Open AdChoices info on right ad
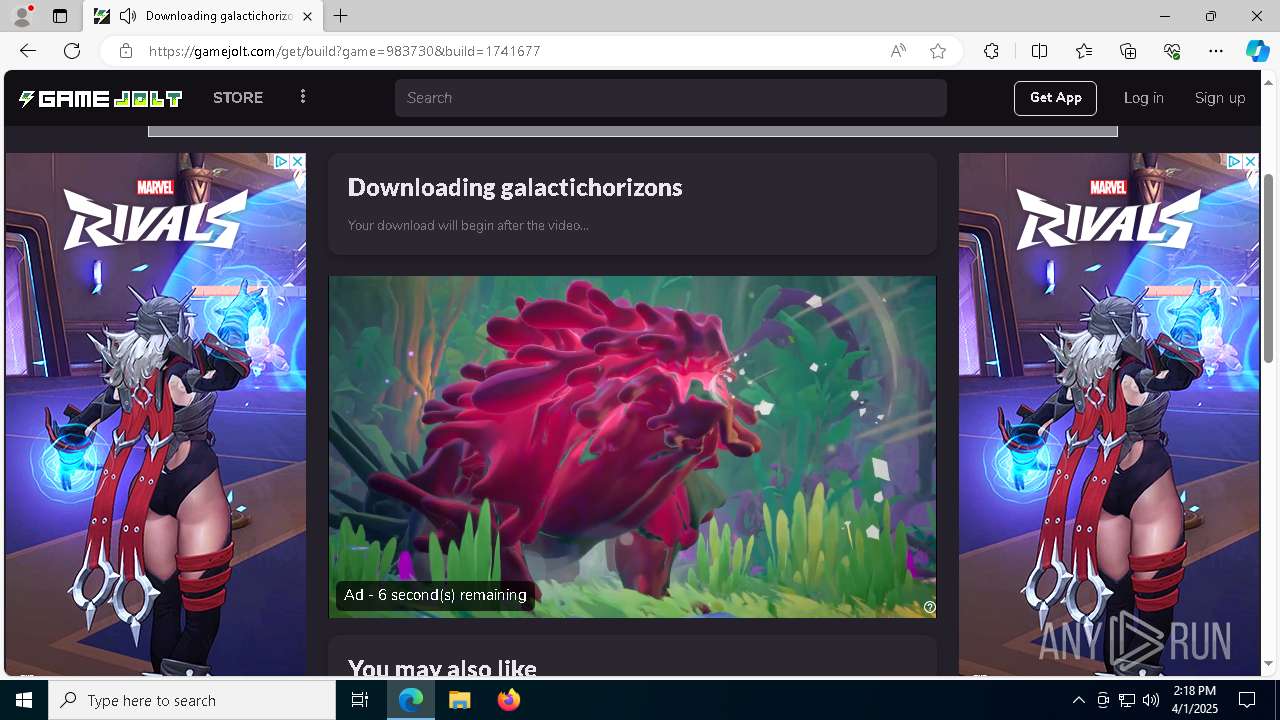The width and height of the screenshot is (1280, 720). [1235, 161]
